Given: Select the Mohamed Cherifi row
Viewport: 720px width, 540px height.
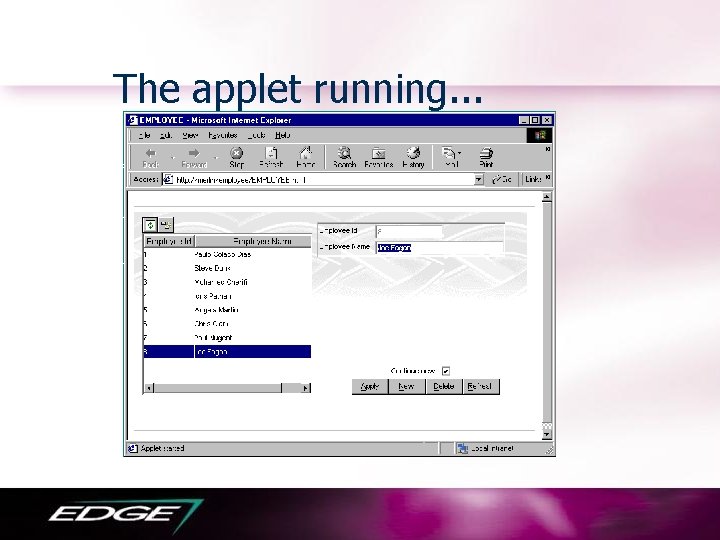Looking at the screenshot, I should (227, 282).
